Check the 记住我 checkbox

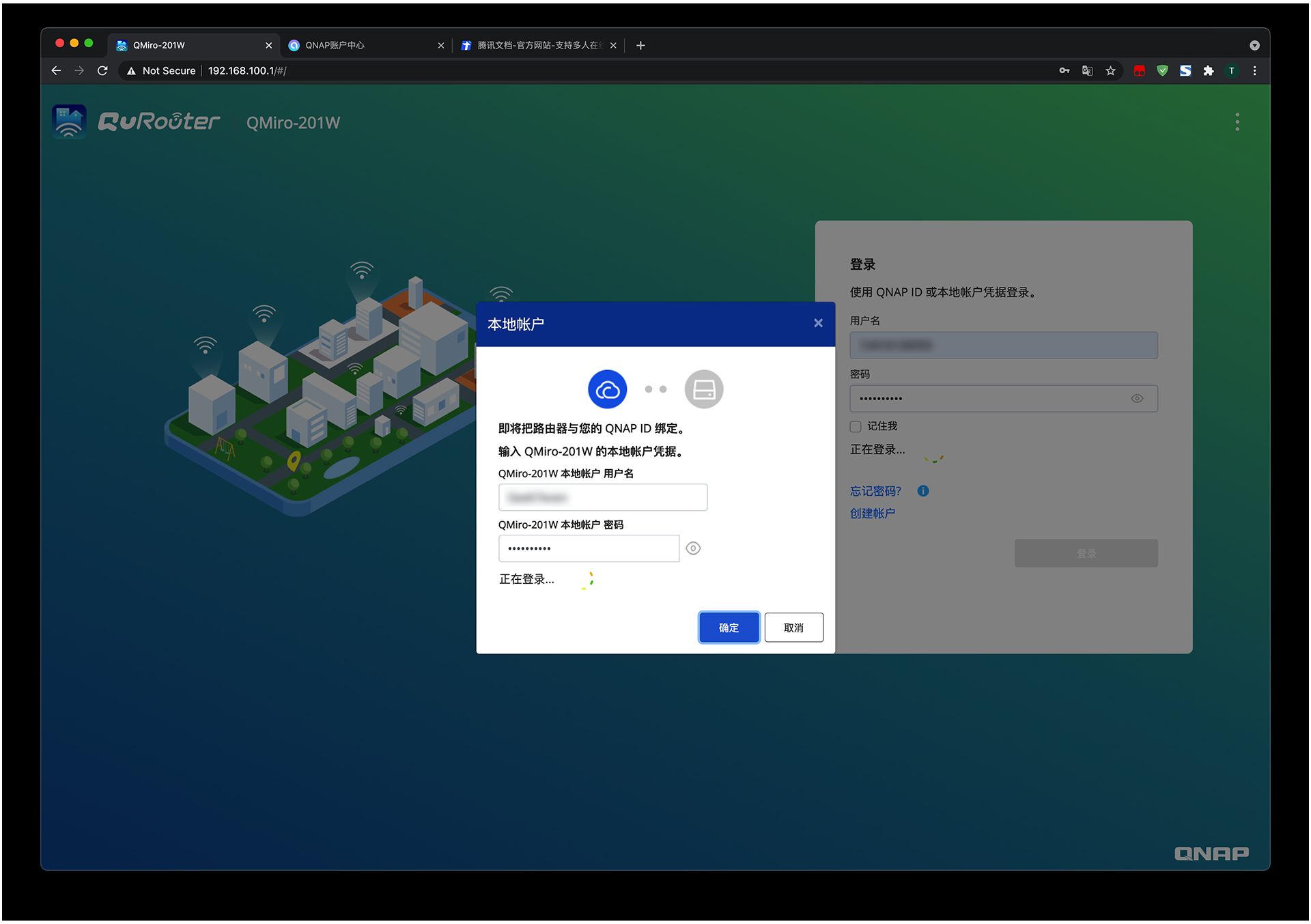click(856, 427)
